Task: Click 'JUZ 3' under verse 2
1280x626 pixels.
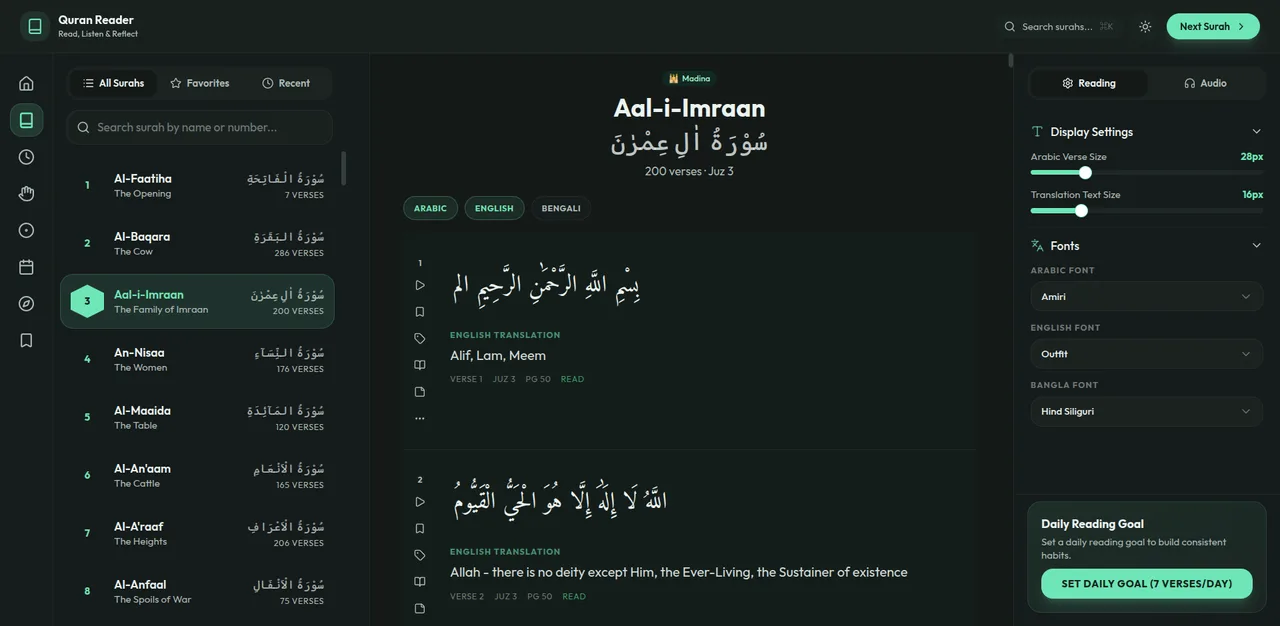Action: 505,596
